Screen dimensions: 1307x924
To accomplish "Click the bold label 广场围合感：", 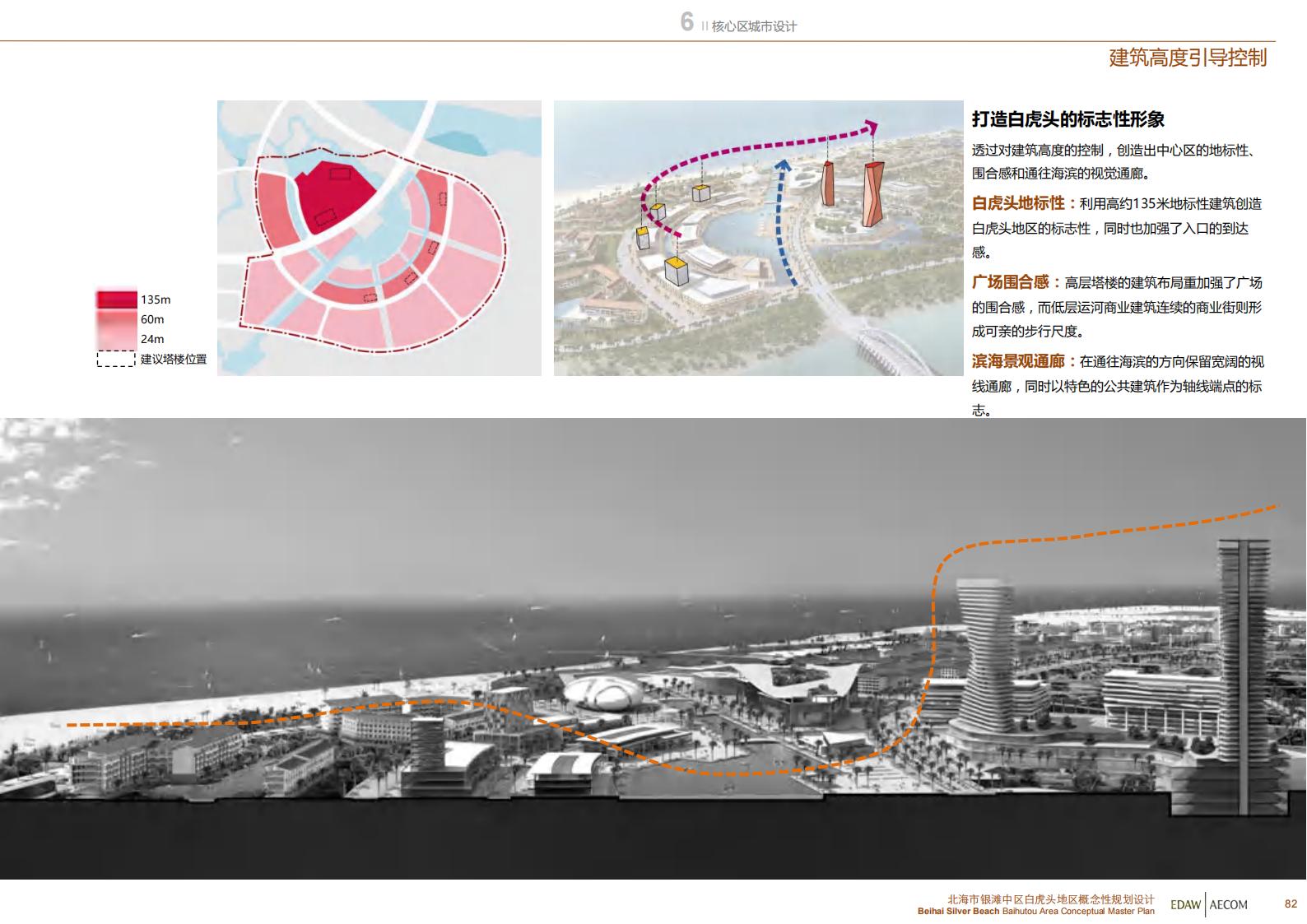I will pos(1017,282).
